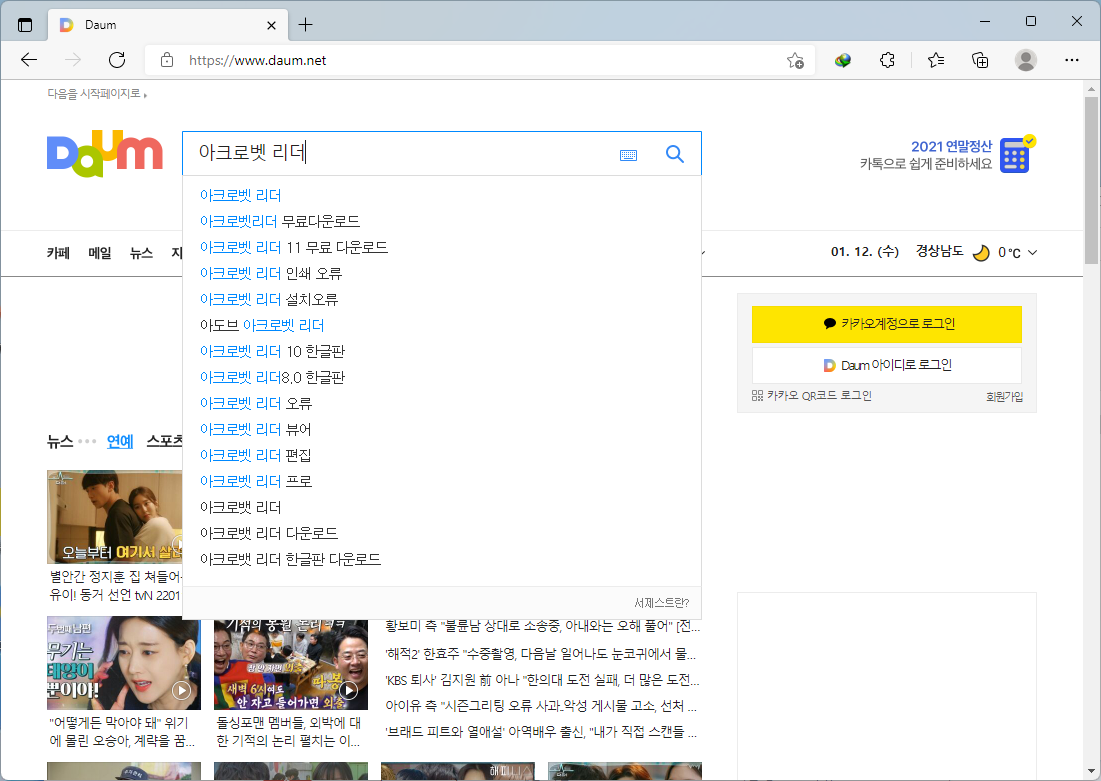Select suggestion 아크로벳 리더 오류

(x=256, y=403)
